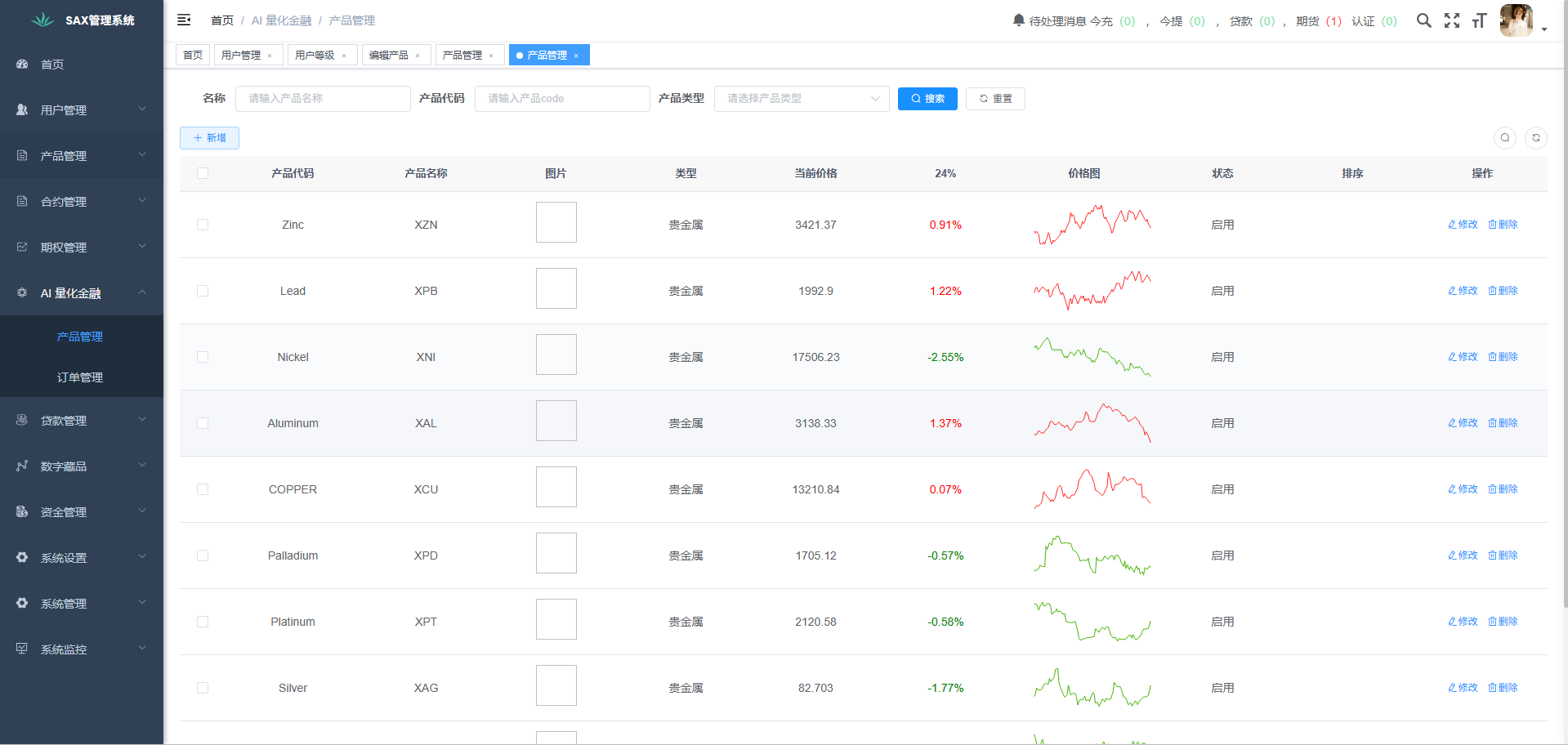
Task: Click the user avatar picture
Action: pos(1516,20)
